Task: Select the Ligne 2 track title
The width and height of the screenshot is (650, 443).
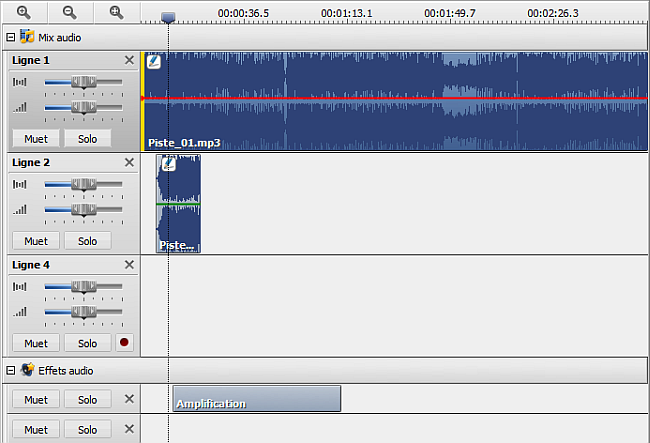Action: click(31, 163)
